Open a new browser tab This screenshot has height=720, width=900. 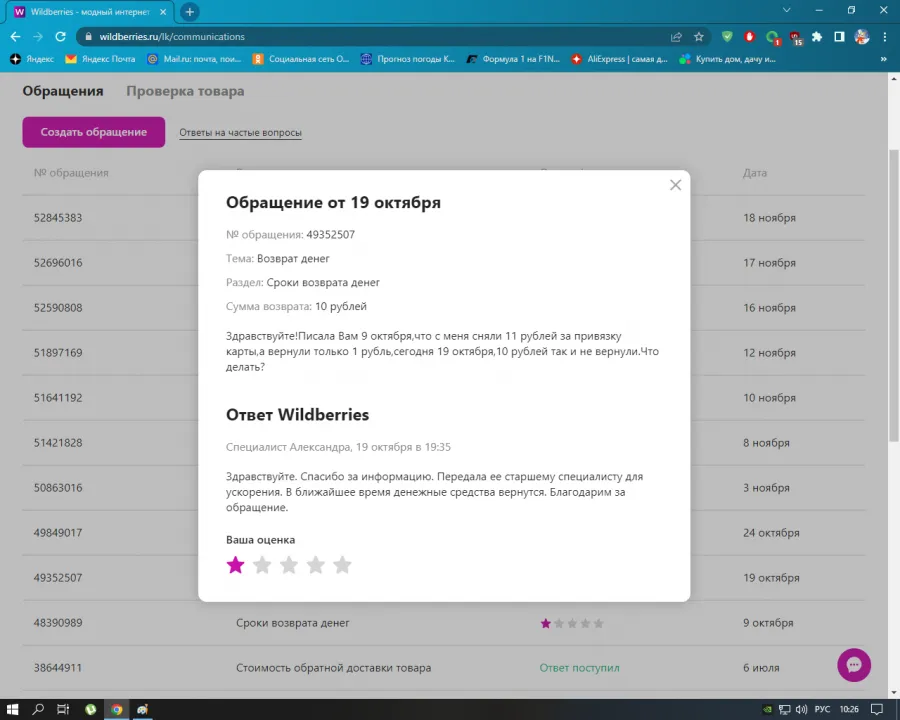[x=189, y=11]
